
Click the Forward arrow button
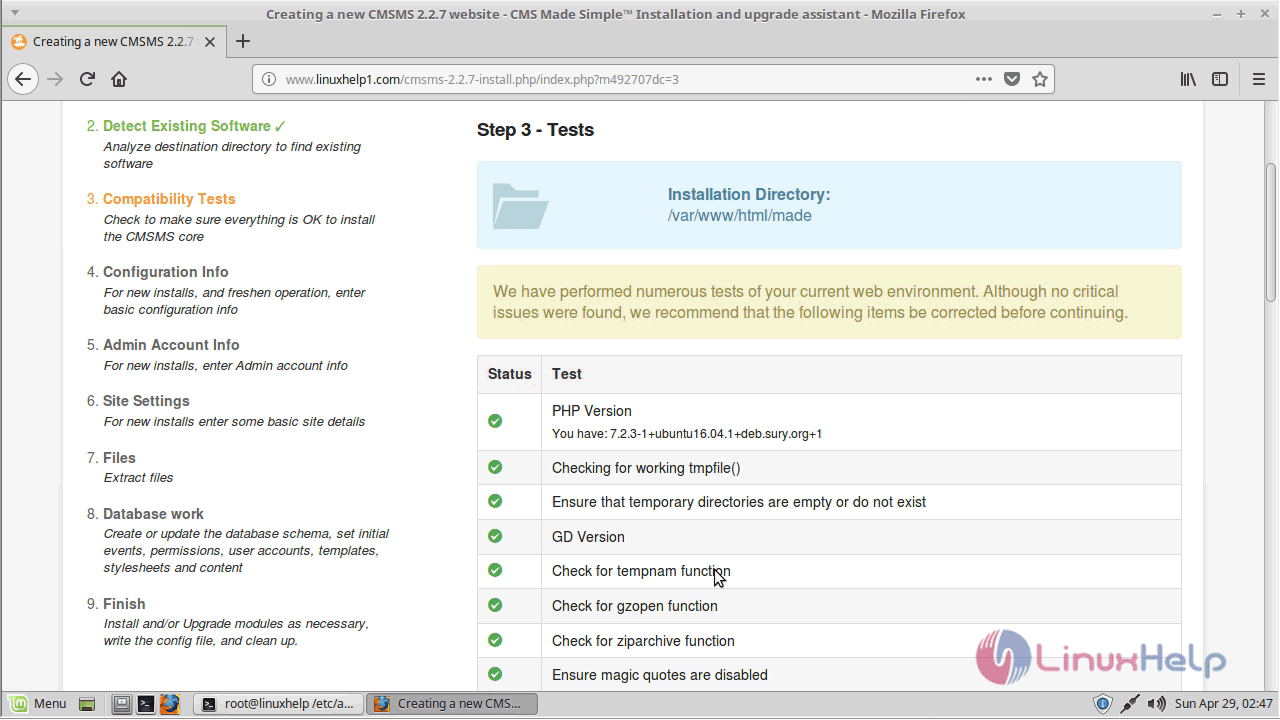click(55, 79)
